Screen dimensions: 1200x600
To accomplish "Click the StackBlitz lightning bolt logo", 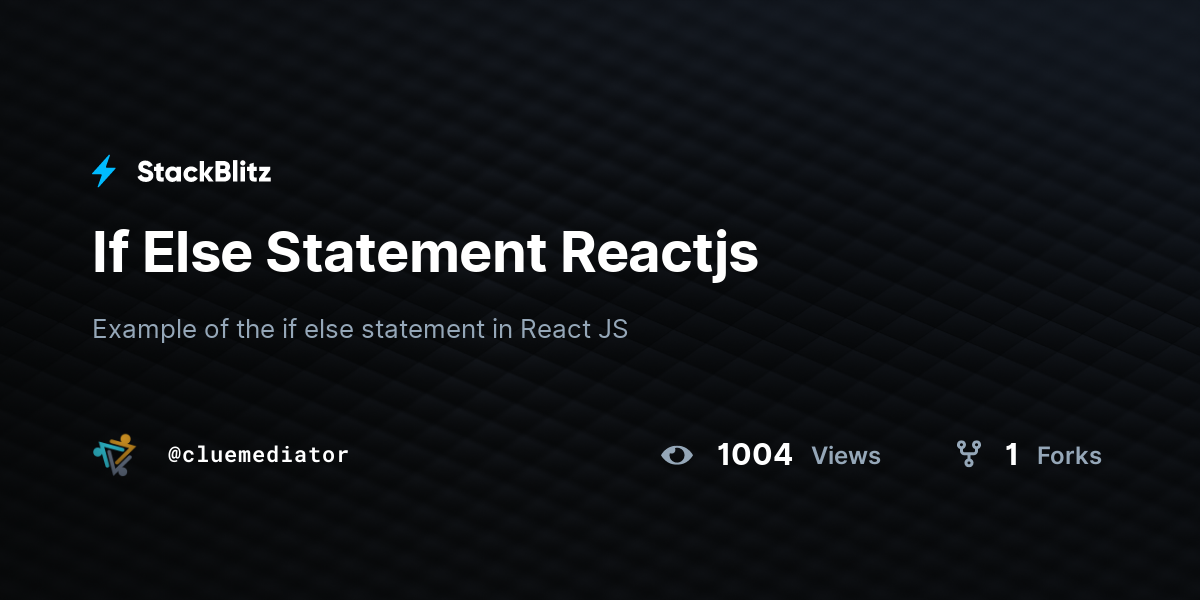I will (104, 172).
